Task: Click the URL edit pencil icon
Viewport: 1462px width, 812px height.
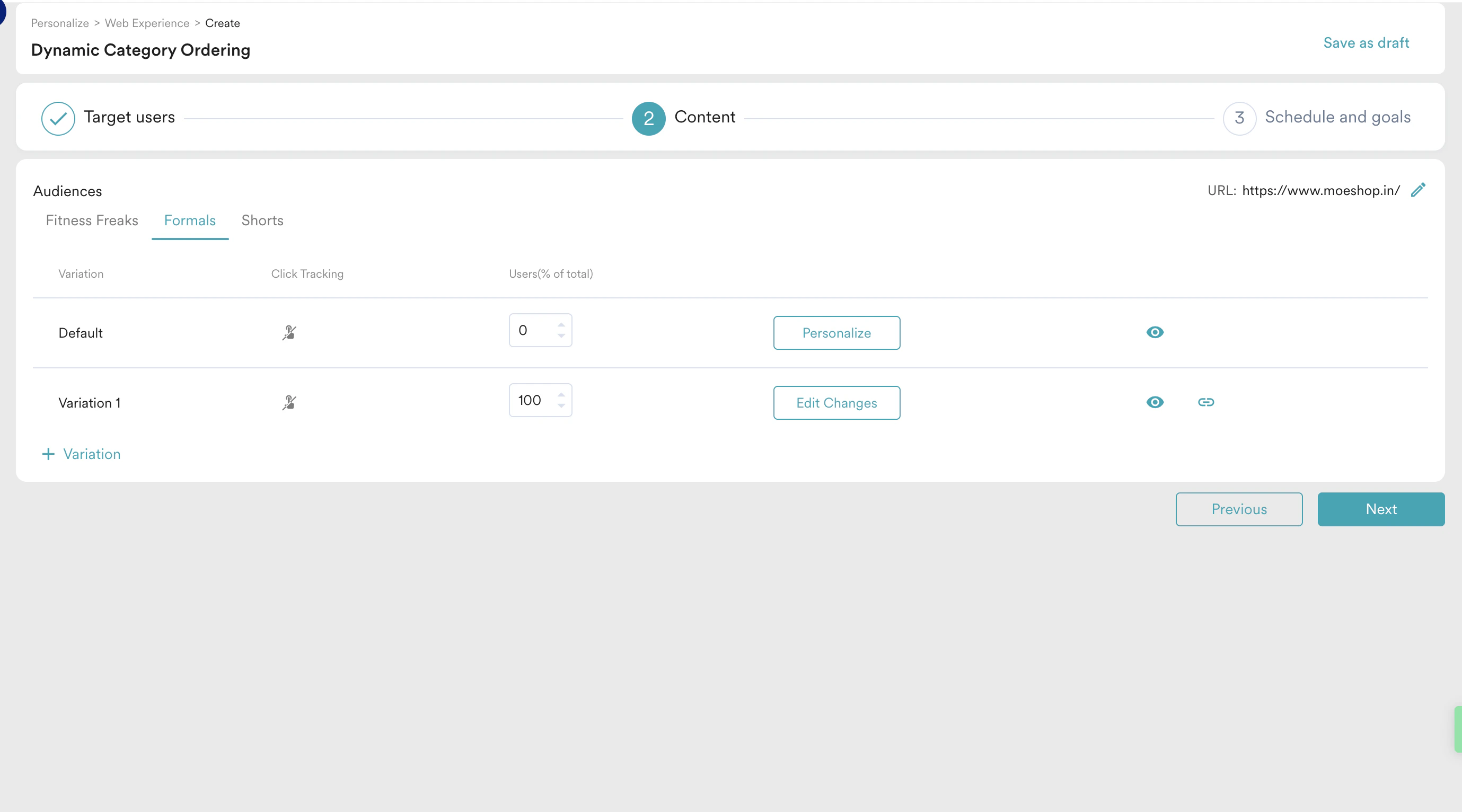Action: 1417,190
